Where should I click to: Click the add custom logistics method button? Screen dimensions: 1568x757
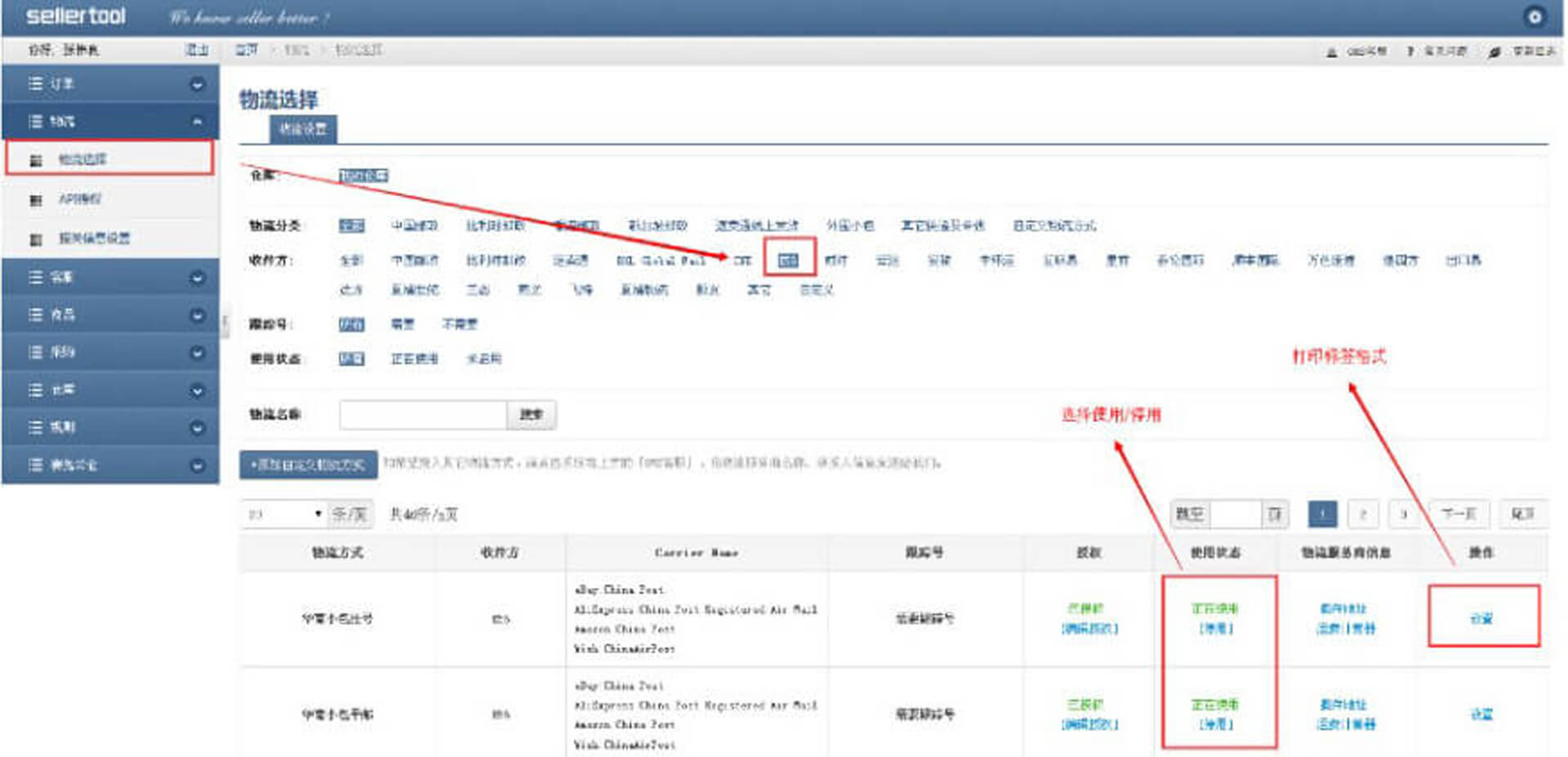point(308,465)
